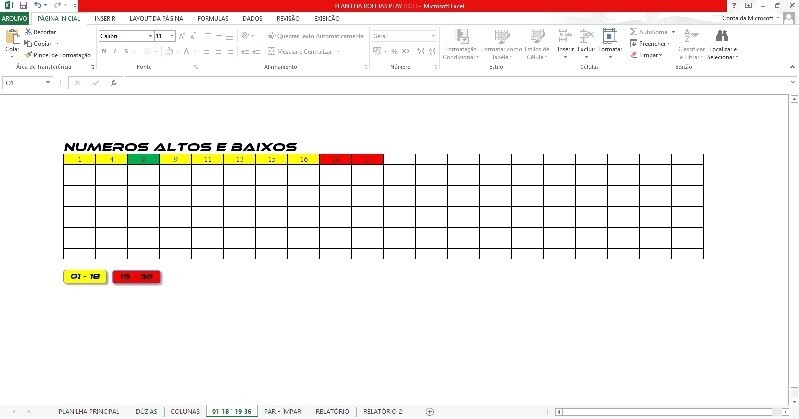Switch to the PLANILHA PRINCIPAL sheet tab

tap(89, 411)
